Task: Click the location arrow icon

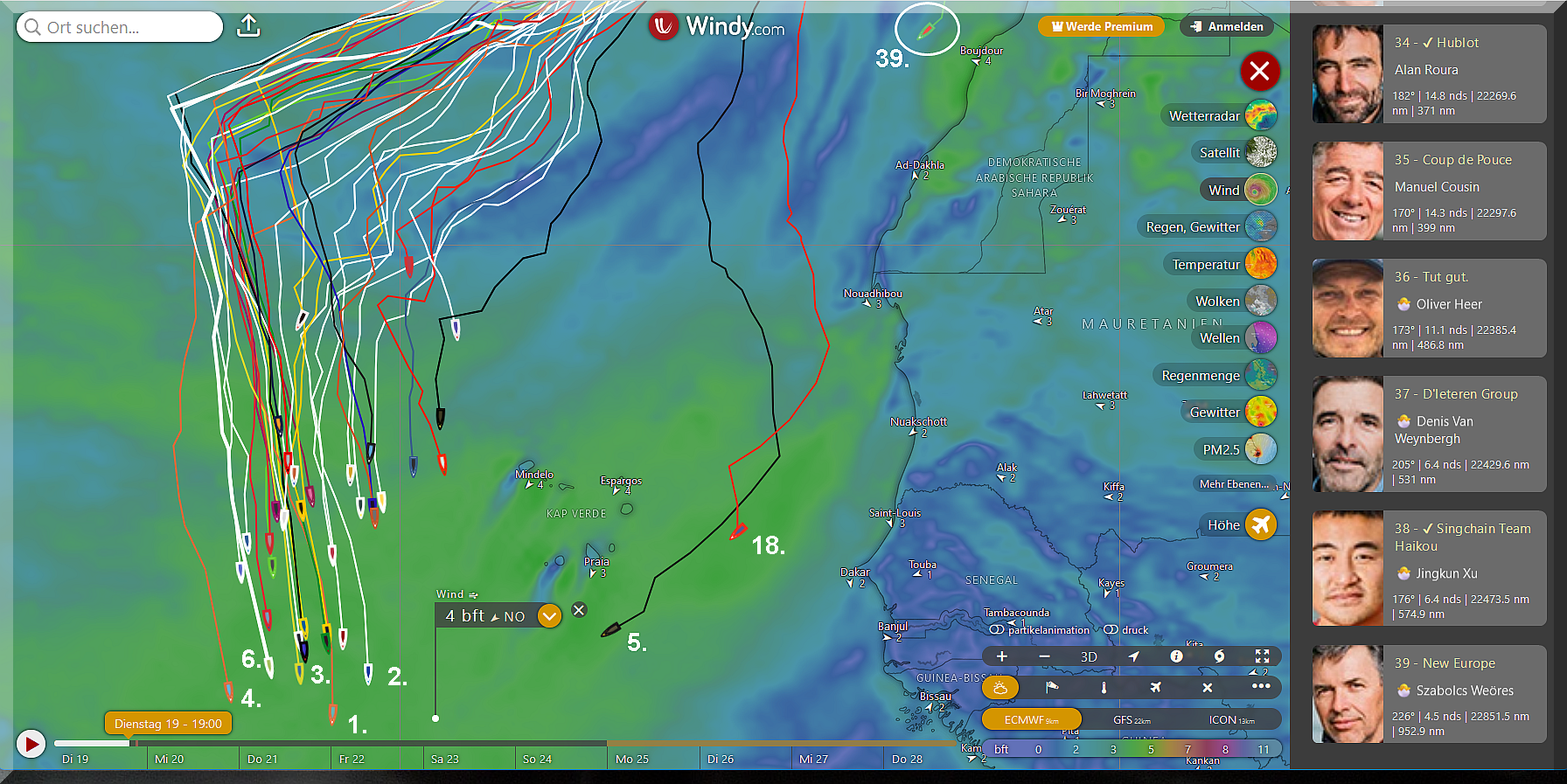Action: pyautogui.click(x=1133, y=656)
